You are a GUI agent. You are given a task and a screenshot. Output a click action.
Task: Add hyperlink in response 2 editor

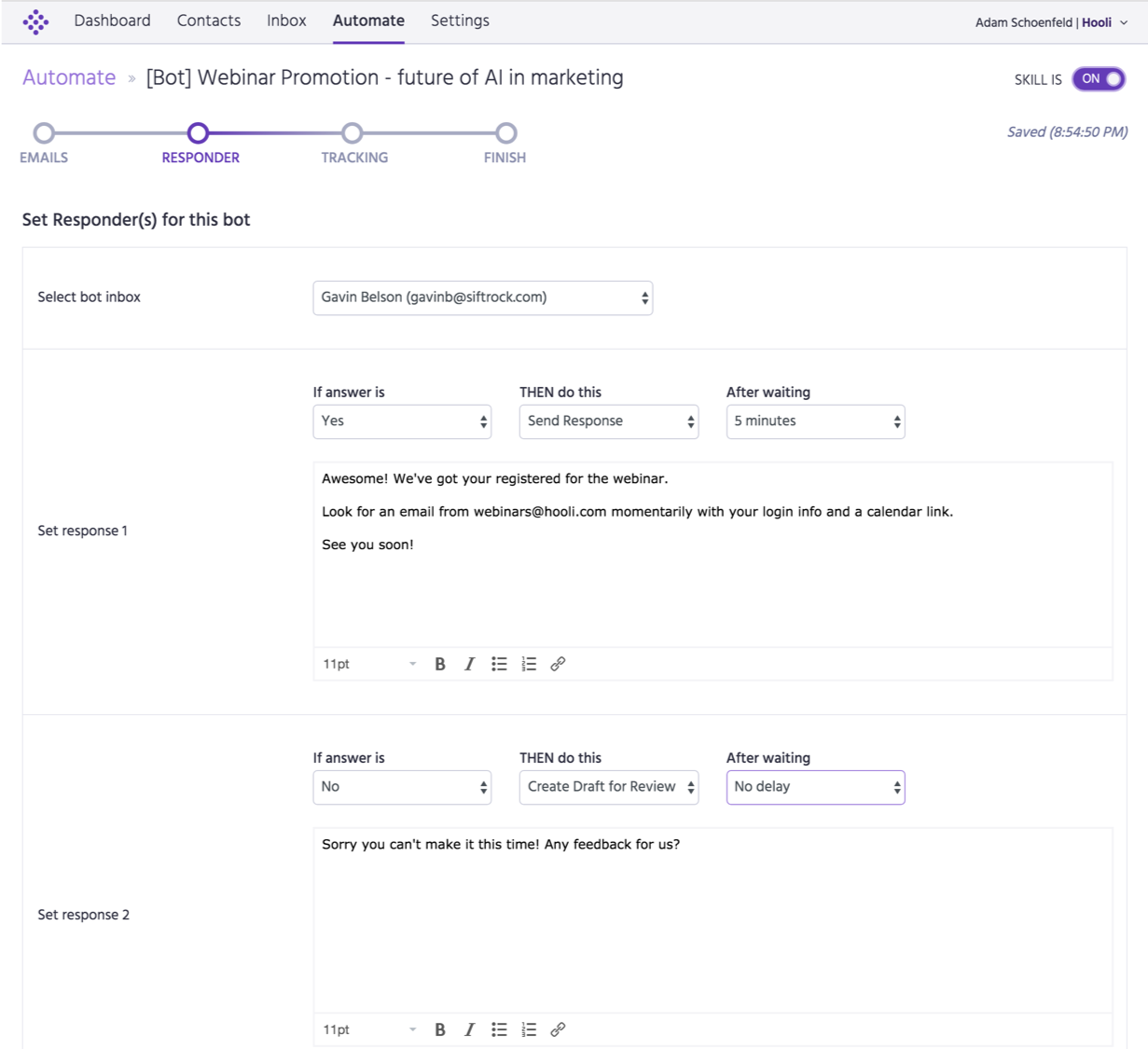coord(558,1029)
